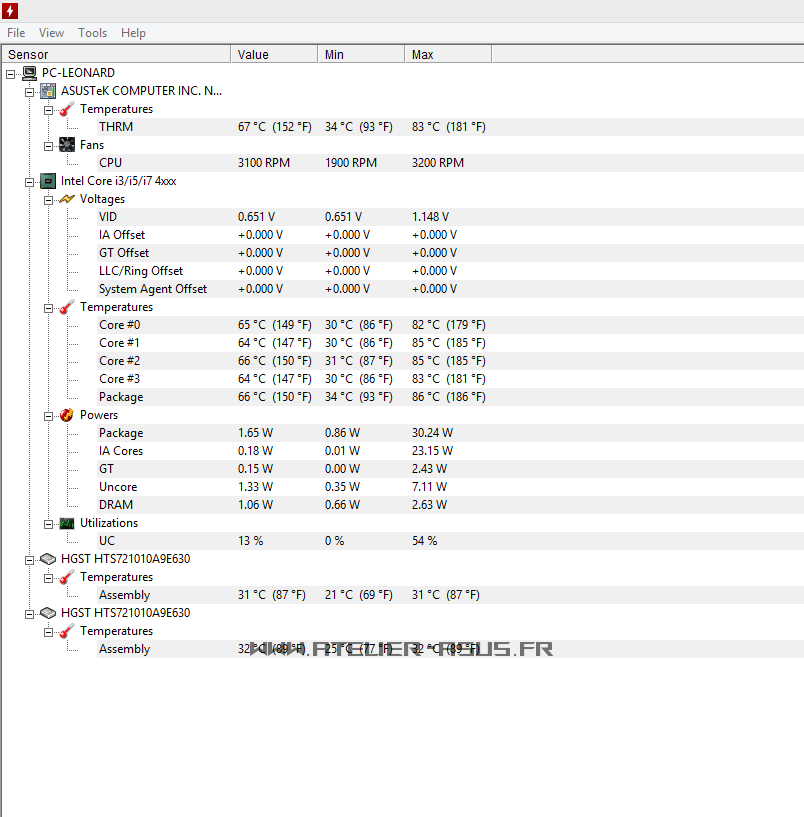Select the THRM sensor row
The image size is (804, 817).
(x=115, y=127)
